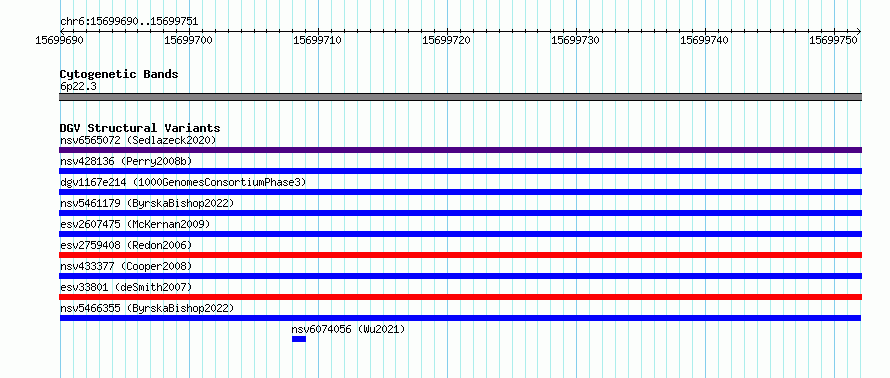The width and height of the screenshot is (890, 378).
Task: Click the blue nsv428136 variant bar
Action: [x=460, y=171]
